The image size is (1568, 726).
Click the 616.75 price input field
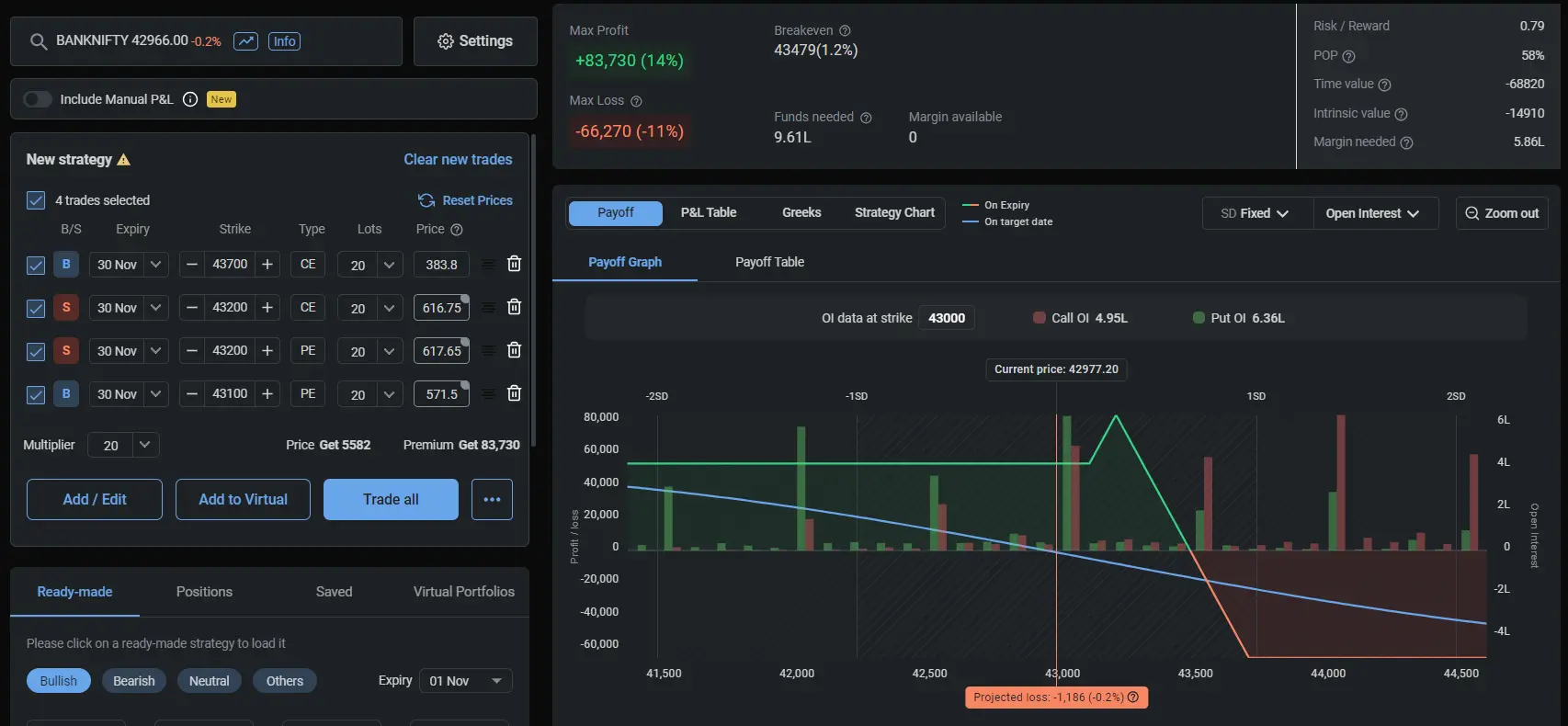(x=442, y=308)
